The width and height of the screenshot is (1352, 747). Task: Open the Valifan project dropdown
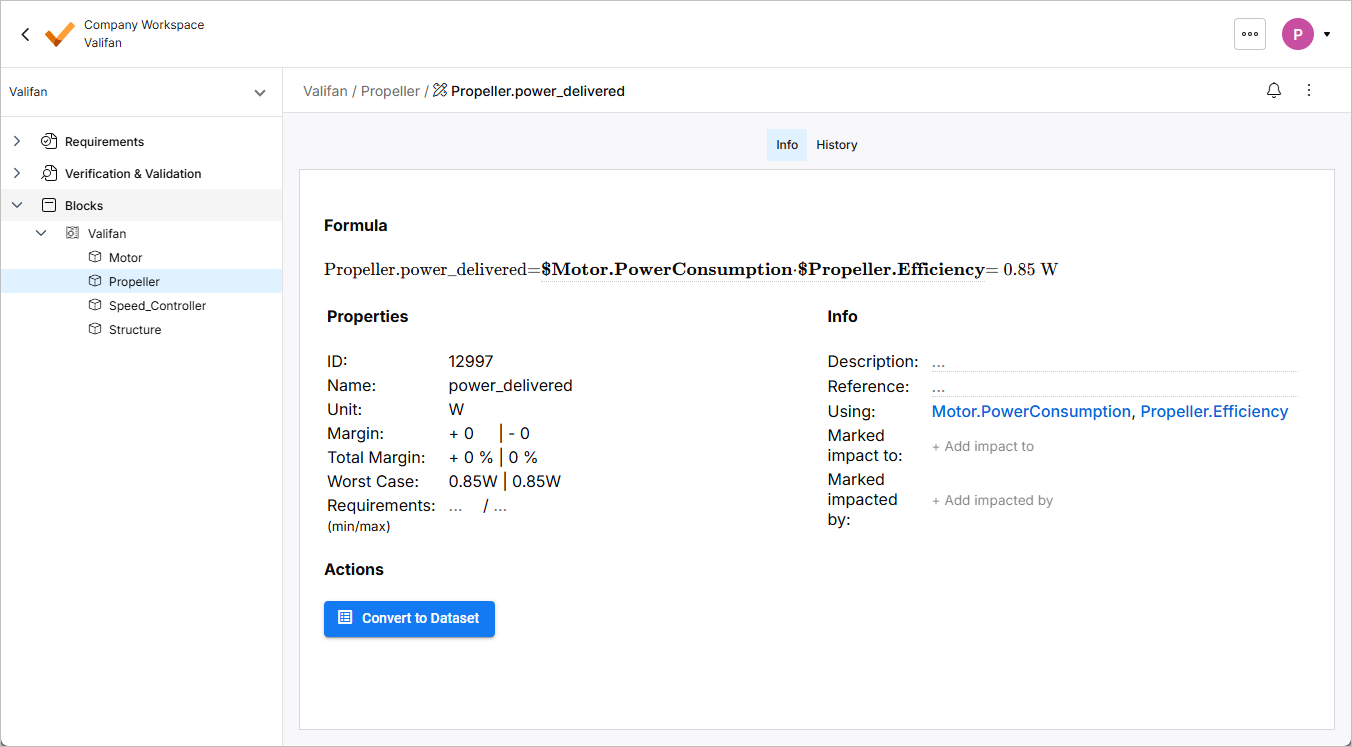[x=259, y=93]
